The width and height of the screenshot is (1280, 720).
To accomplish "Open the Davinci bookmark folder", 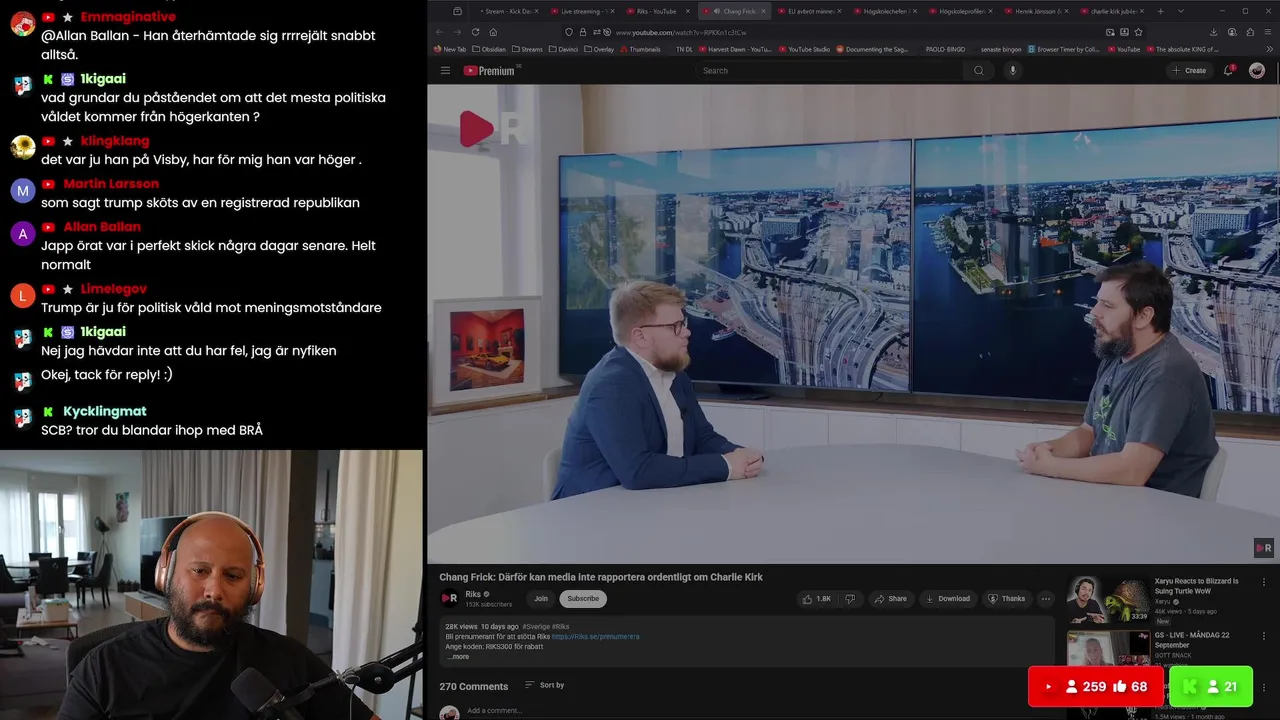I will click(563, 49).
